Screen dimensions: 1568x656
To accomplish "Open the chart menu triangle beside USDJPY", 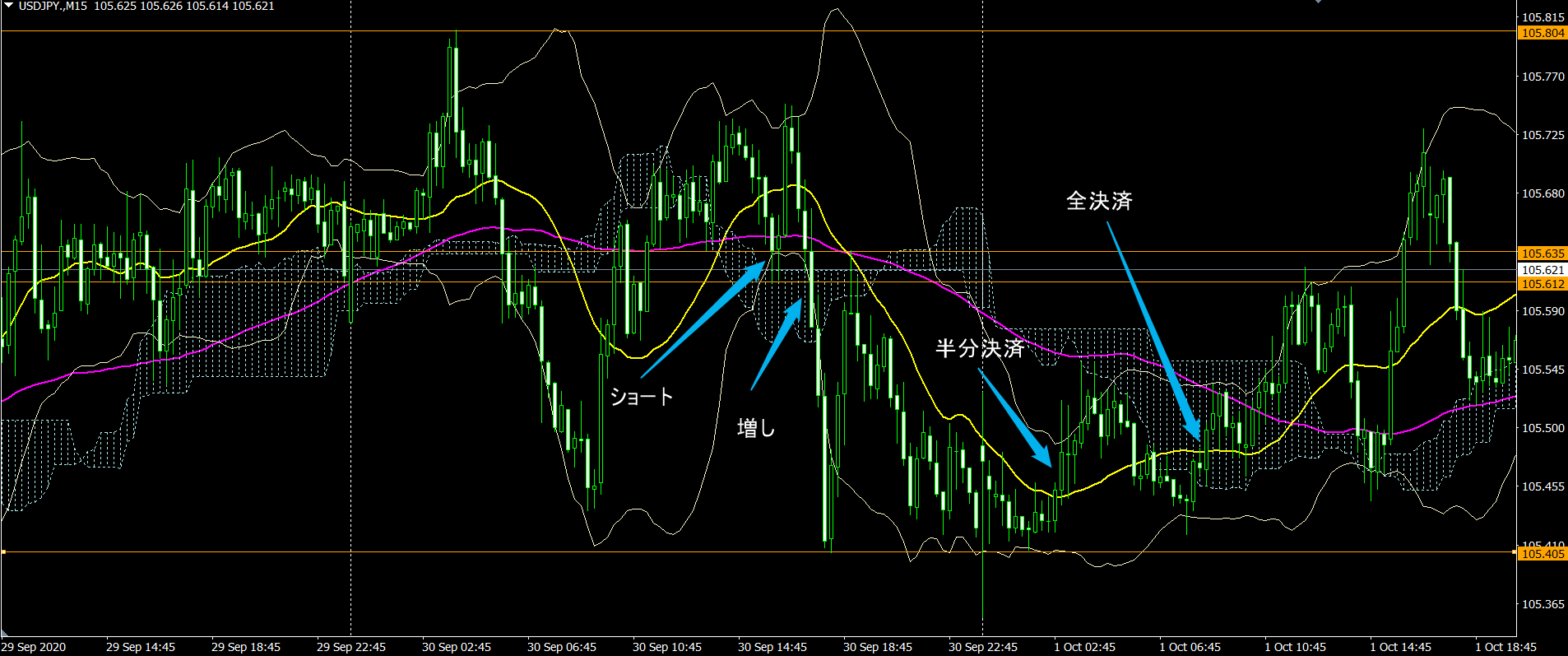I will pyautogui.click(x=8, y=6).
